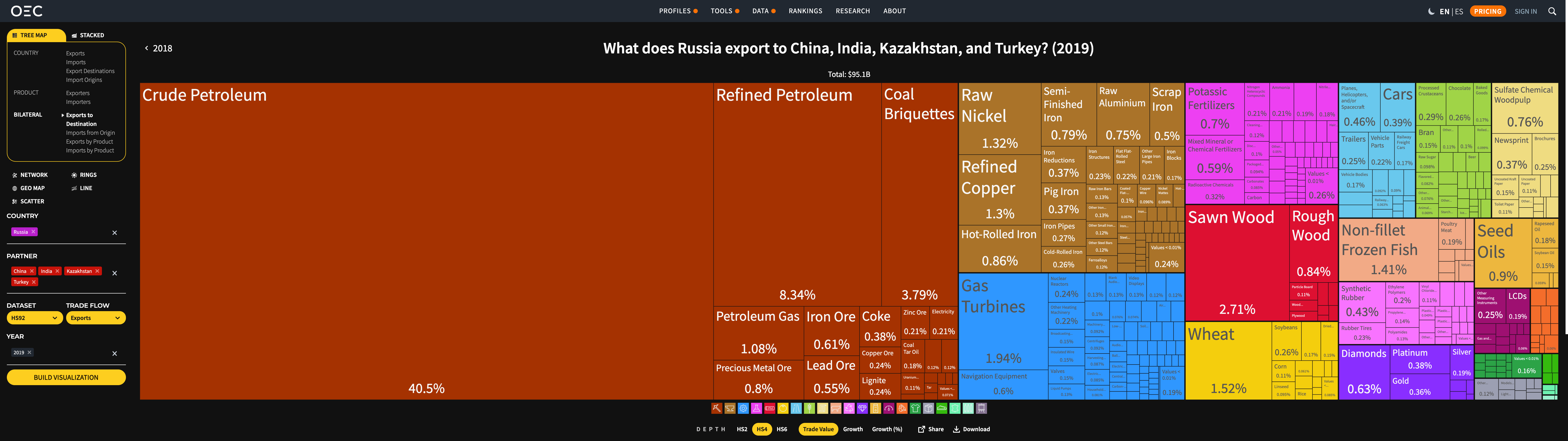Screen dimensions: 1568x441
Task: Click the Instruments gauge category icon
Action: [889, 409]
